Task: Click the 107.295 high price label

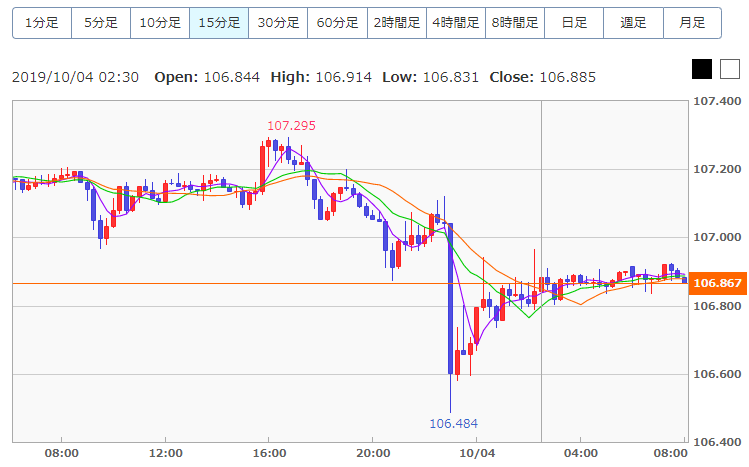Action: [291, 126]
